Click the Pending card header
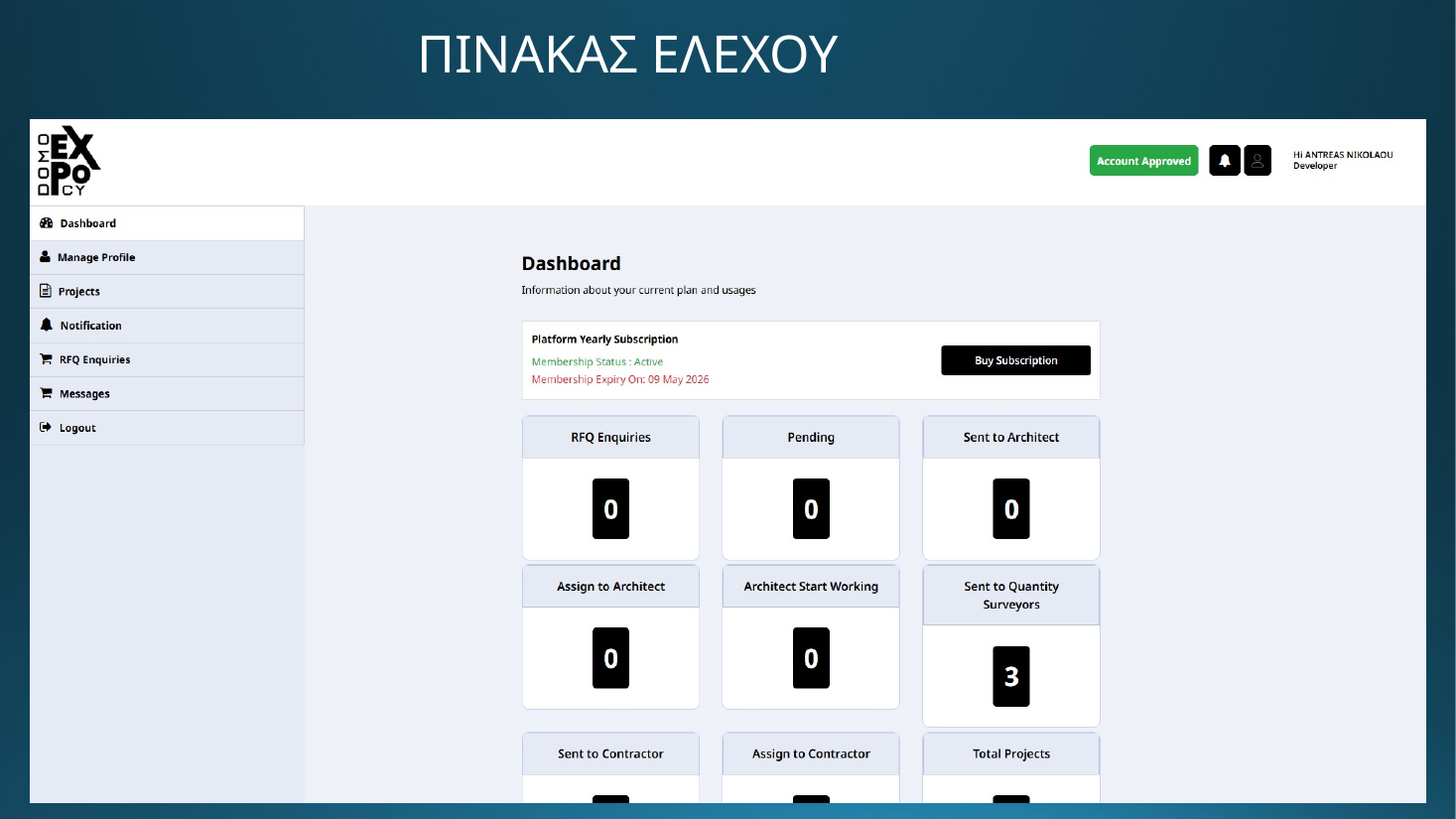This screenshot has width=1456, height=819. (x=811, y=438)
